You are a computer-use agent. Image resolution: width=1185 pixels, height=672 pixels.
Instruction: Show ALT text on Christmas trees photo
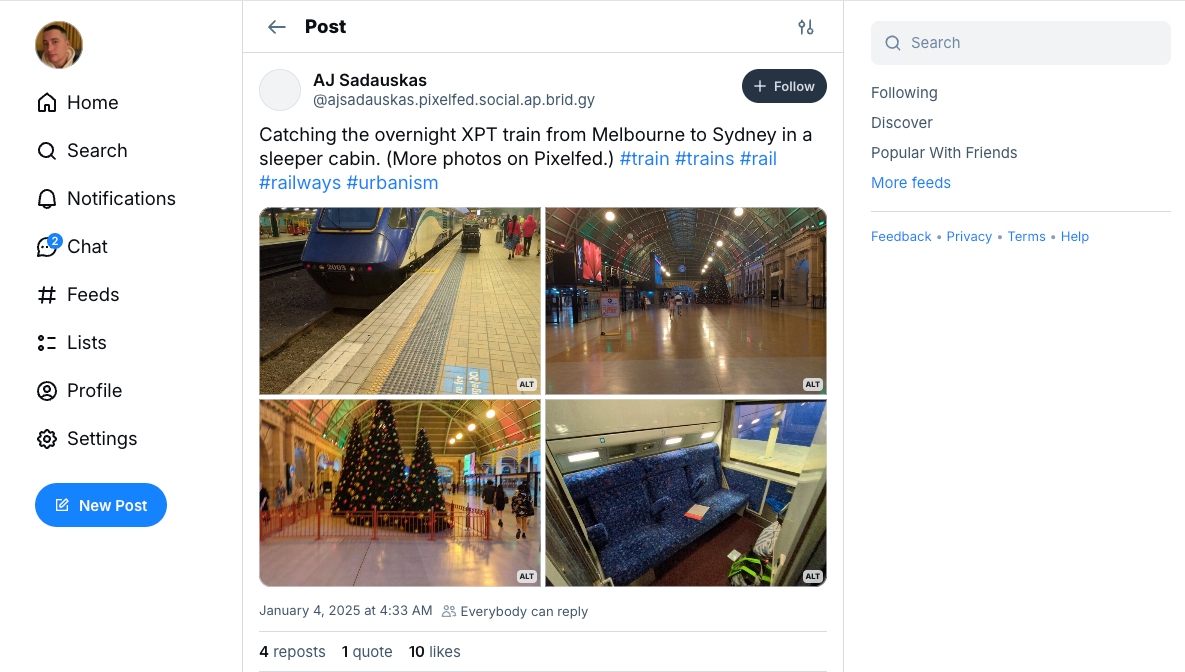pos(527,576)
